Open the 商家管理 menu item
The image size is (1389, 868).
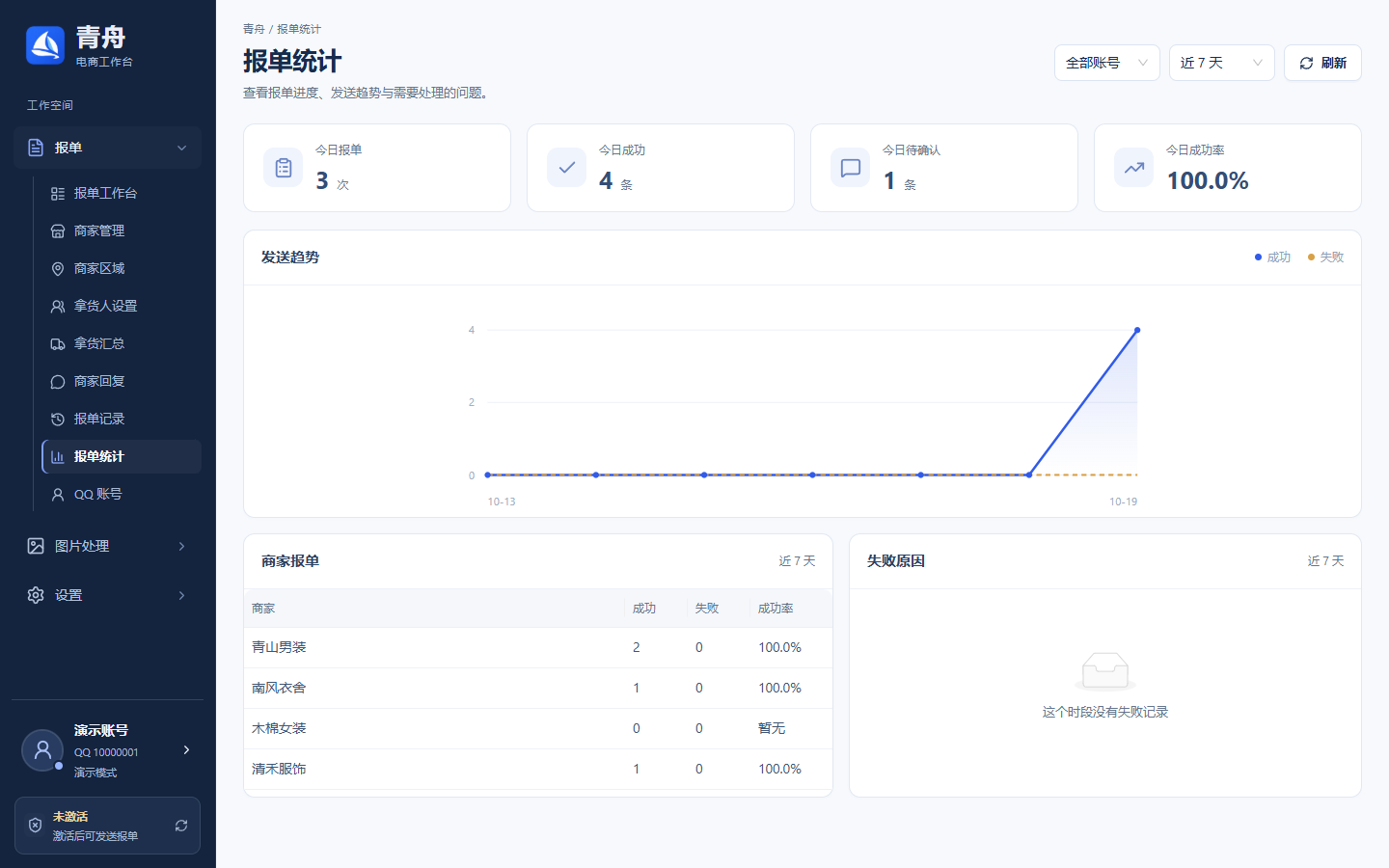[122, 231]
